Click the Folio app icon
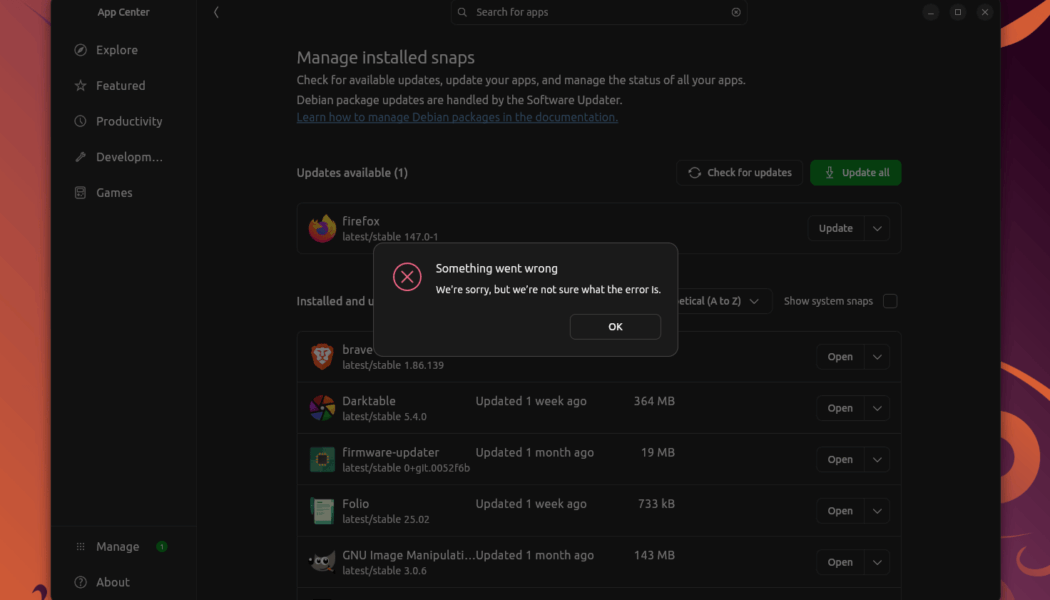Viewport: 1050px width, 600px height. (322, 511)
